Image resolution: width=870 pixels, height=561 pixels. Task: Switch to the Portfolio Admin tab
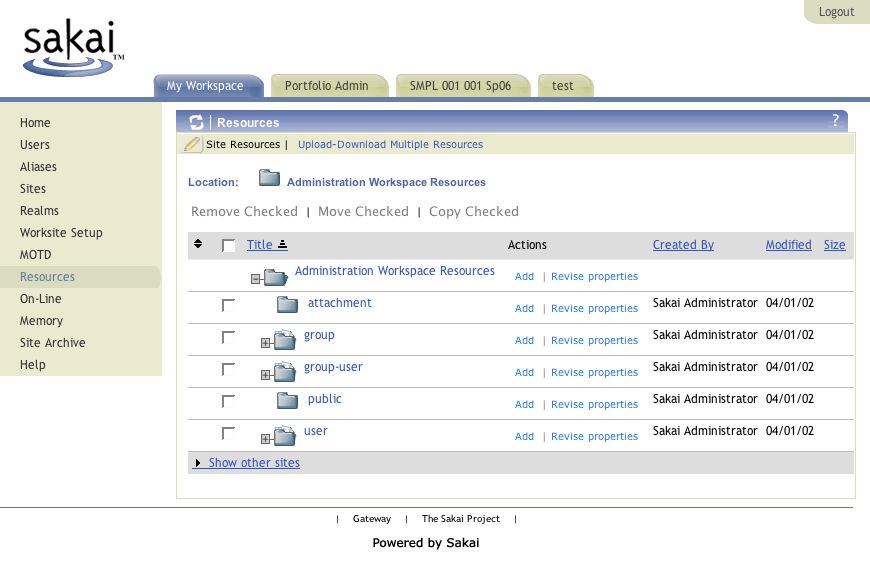(326, 86)
